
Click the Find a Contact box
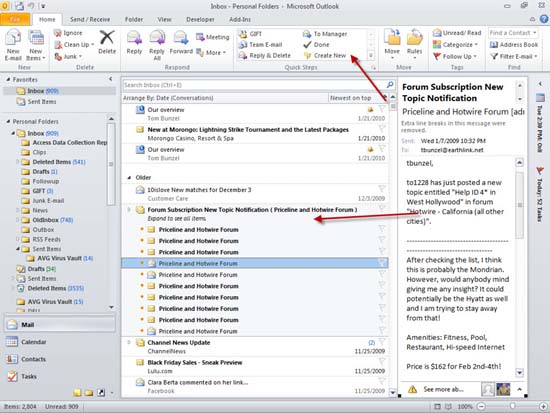click(x=513, y=33)
